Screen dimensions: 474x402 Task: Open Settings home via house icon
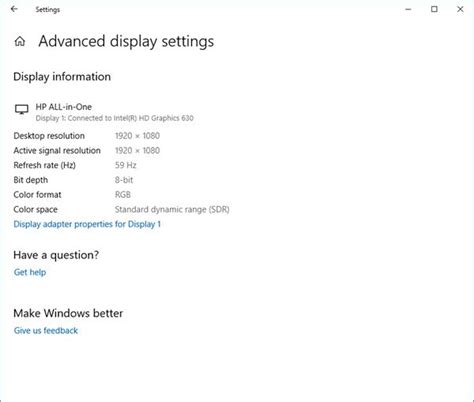tap(20, 41)
